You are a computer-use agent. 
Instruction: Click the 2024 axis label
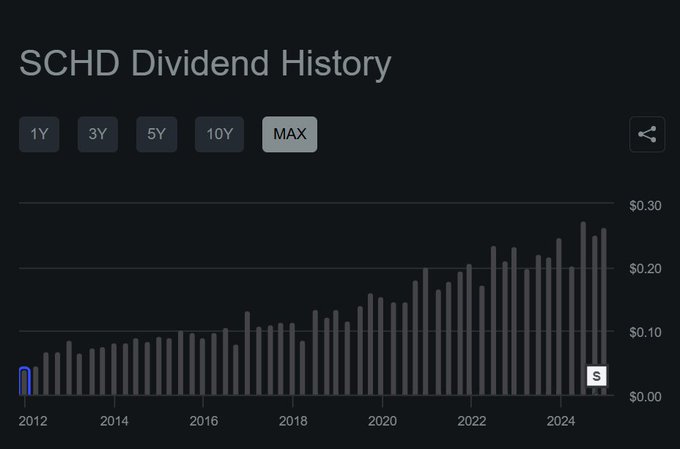click(561, 421)
